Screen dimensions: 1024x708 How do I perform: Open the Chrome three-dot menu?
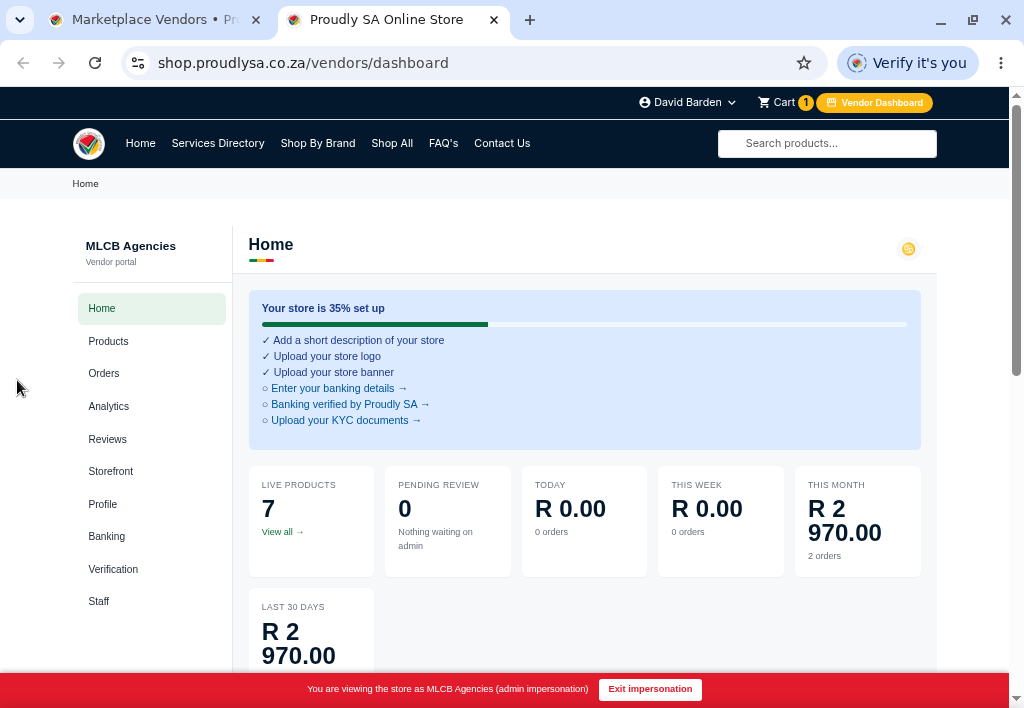coord(1000,63)
